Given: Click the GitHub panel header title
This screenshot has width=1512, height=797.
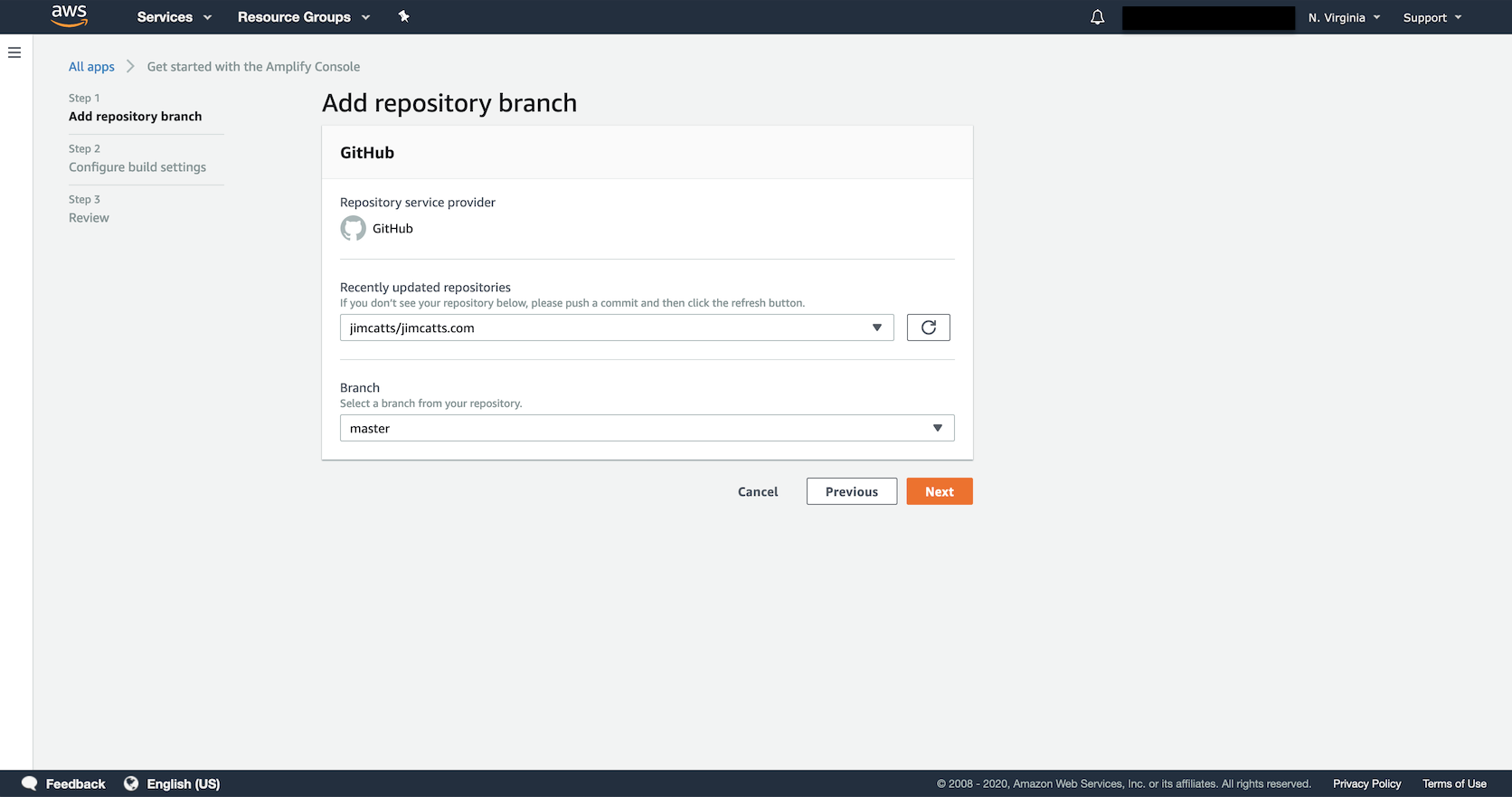Looking at the screenshot, I should tap(367, 152).
